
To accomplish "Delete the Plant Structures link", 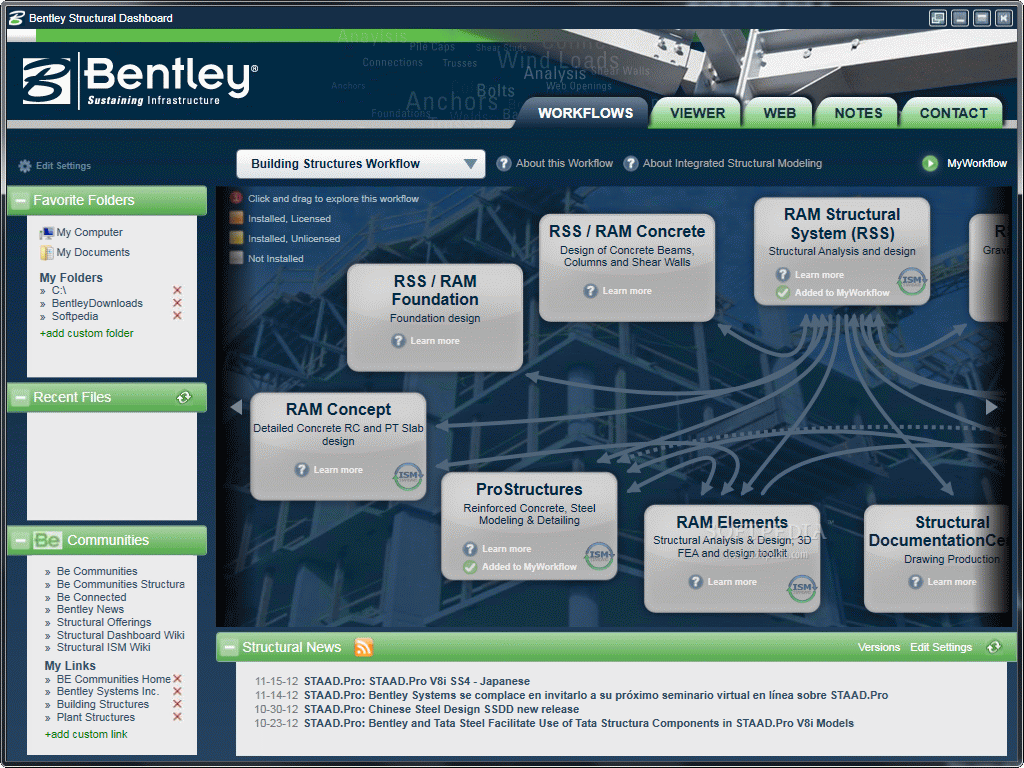I will (x=177, y=717).
